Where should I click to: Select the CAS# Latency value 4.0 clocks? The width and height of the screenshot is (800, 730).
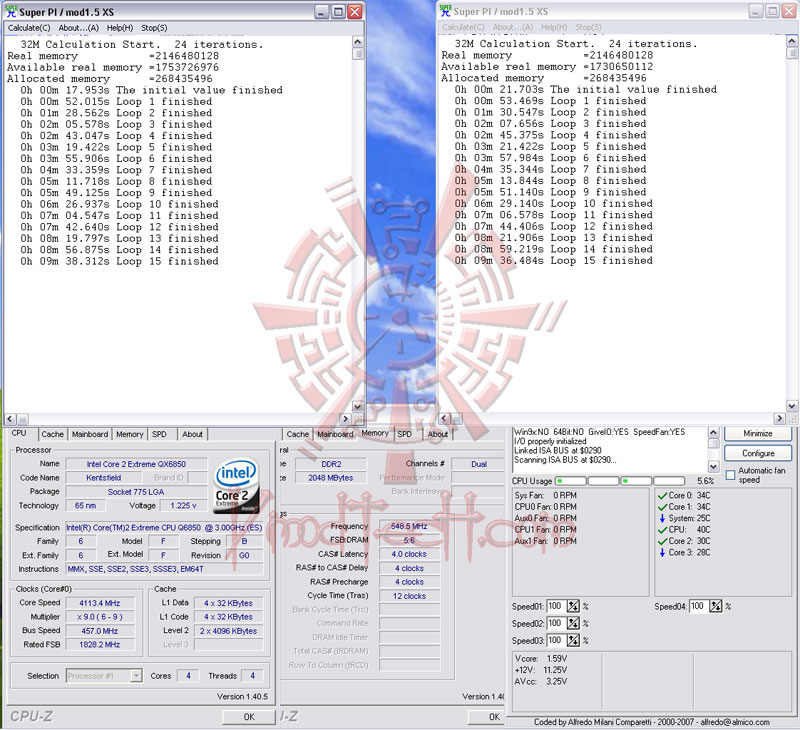[x=409, y=554]
